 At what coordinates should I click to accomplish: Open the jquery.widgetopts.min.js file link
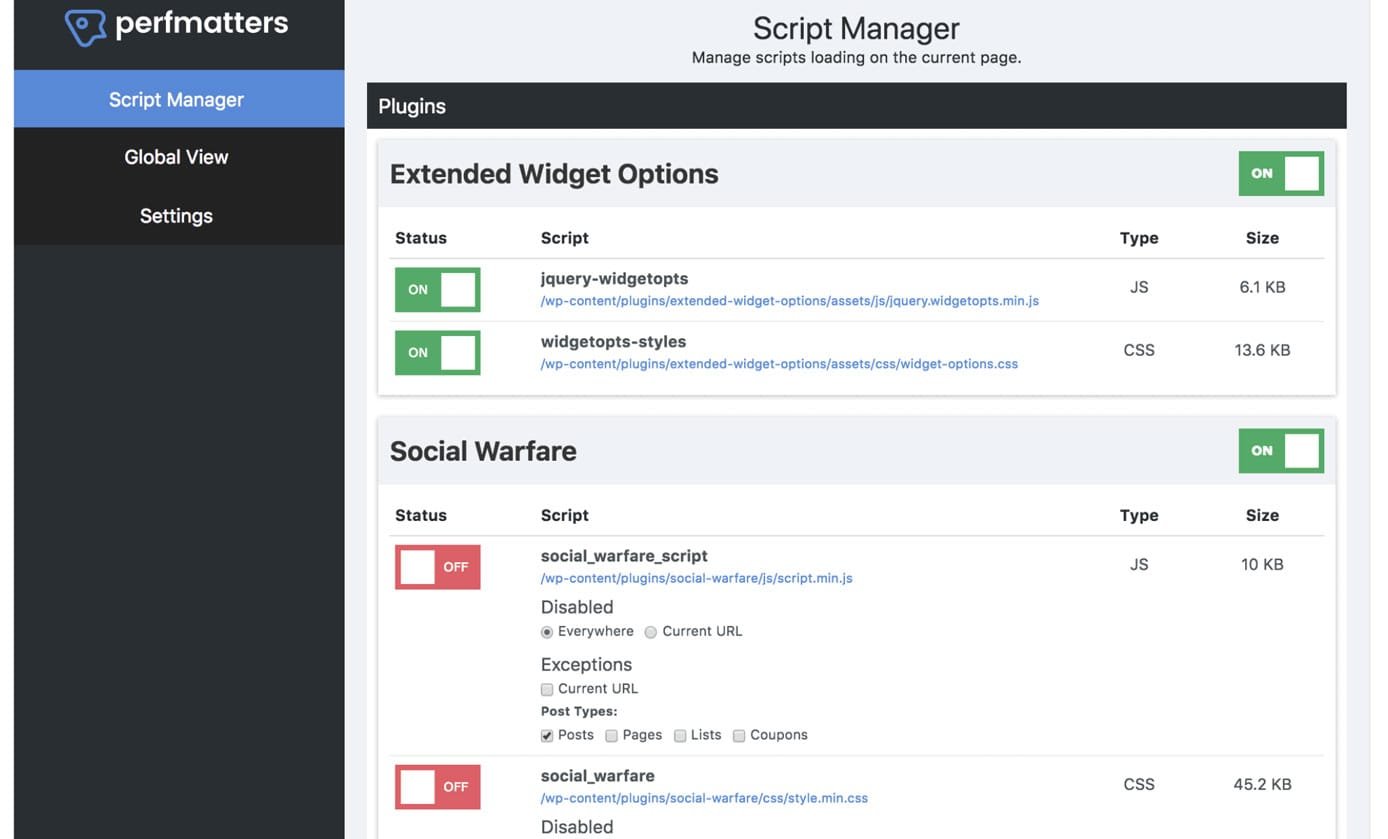tap(789, 300)
